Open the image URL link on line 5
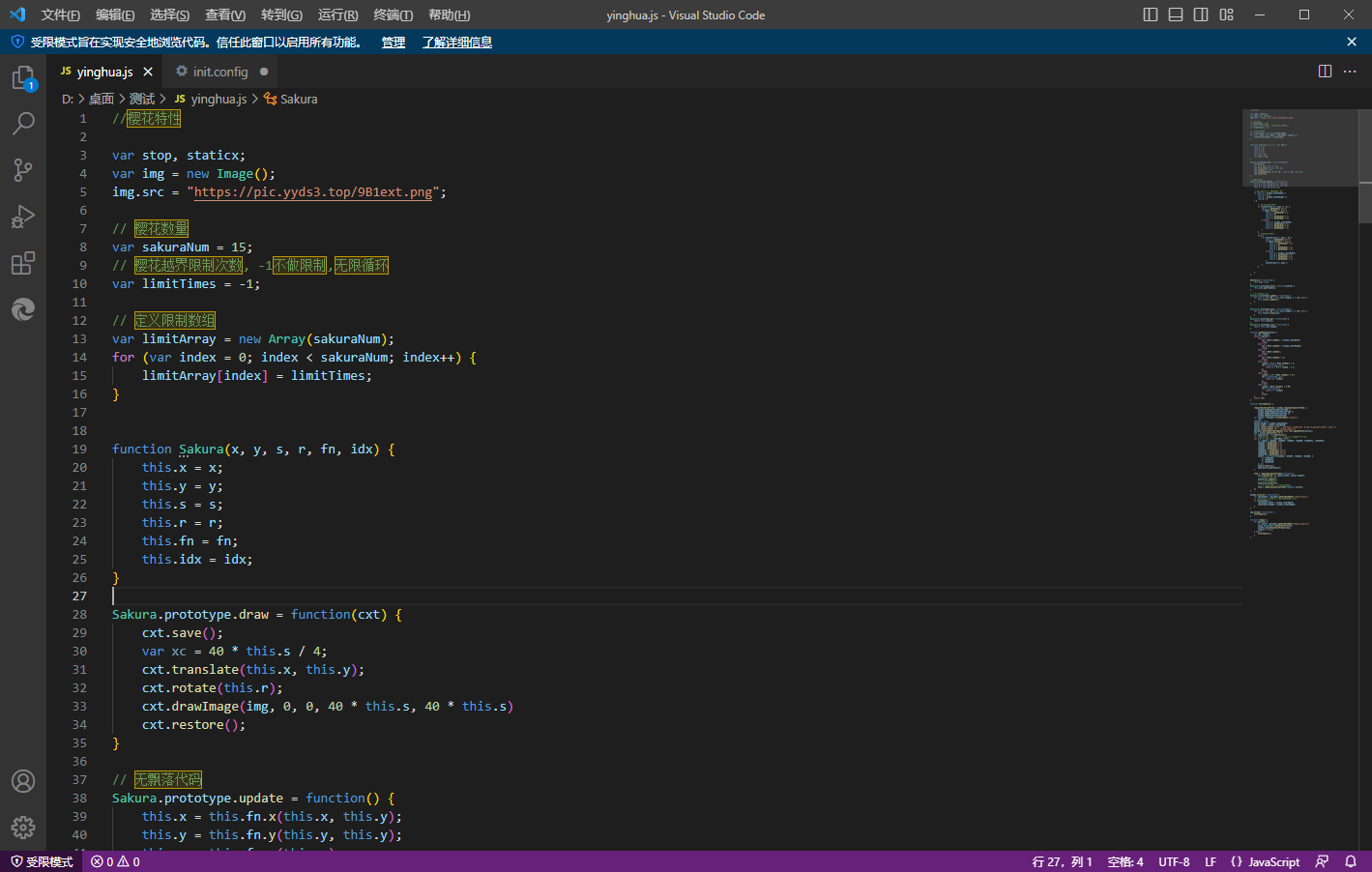 click(313, 191)
